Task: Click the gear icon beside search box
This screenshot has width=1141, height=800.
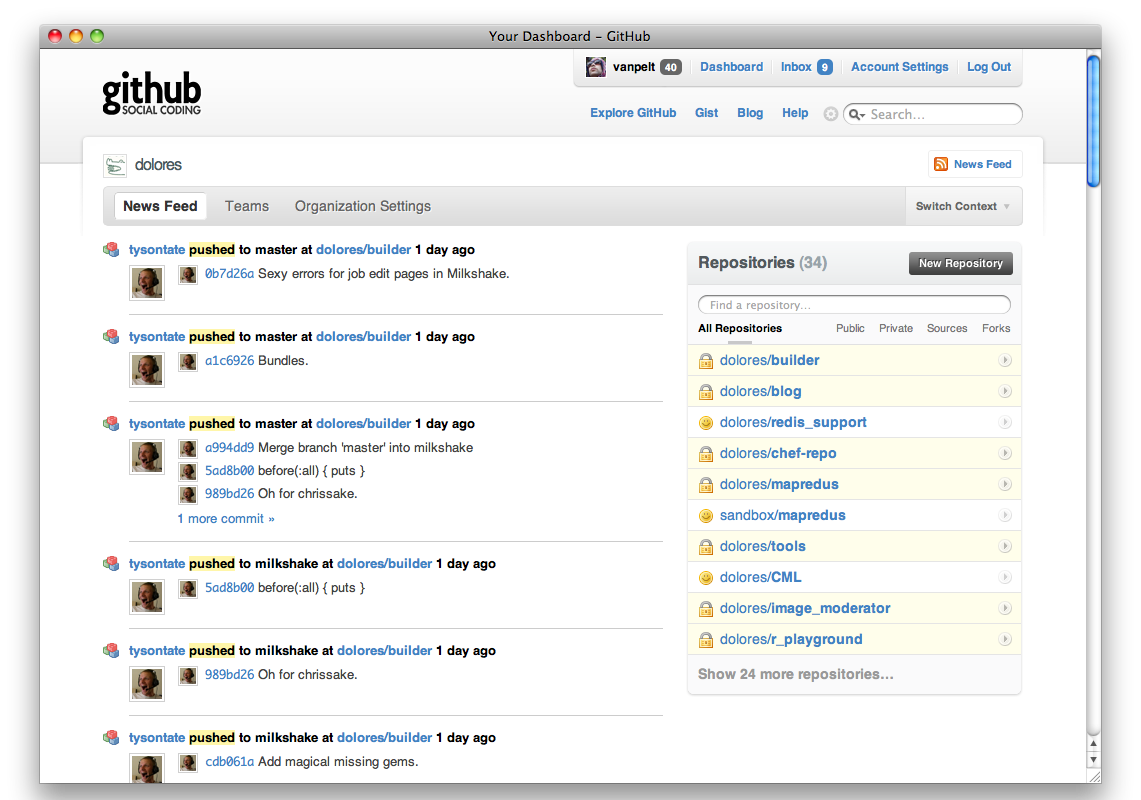Action: 830,114
